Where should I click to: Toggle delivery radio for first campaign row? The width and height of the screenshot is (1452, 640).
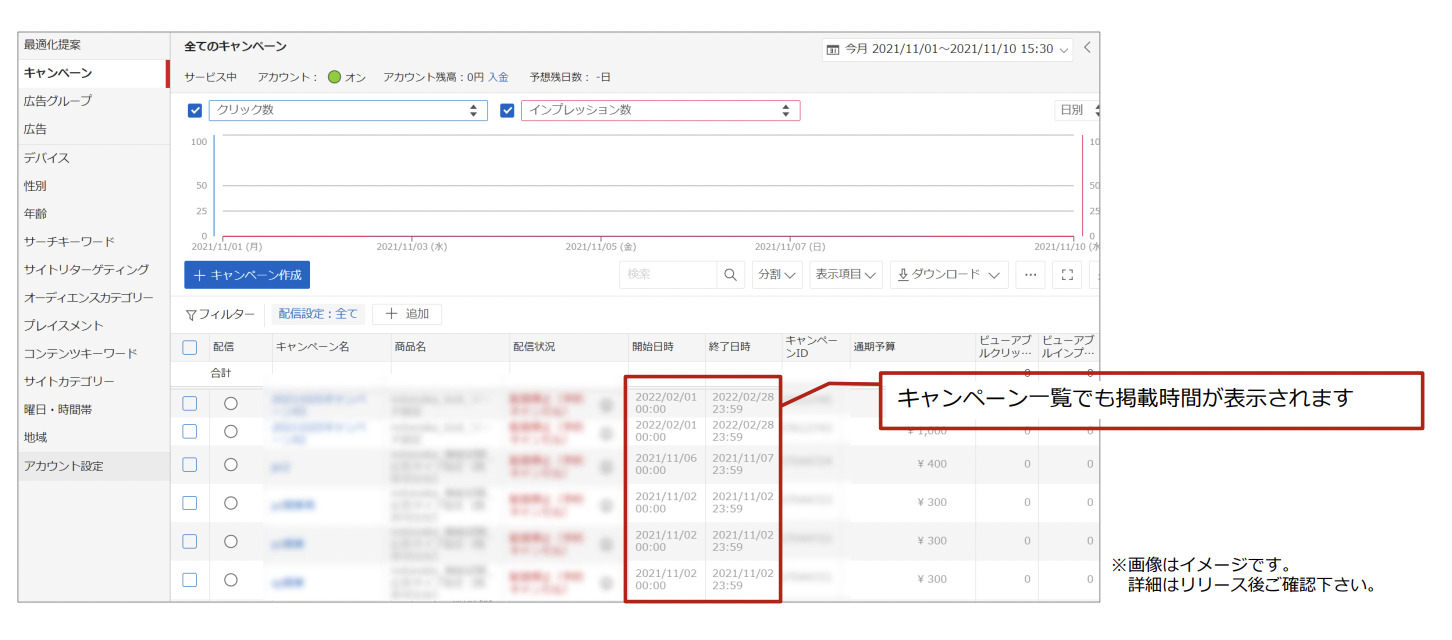(x=230, y=404)
